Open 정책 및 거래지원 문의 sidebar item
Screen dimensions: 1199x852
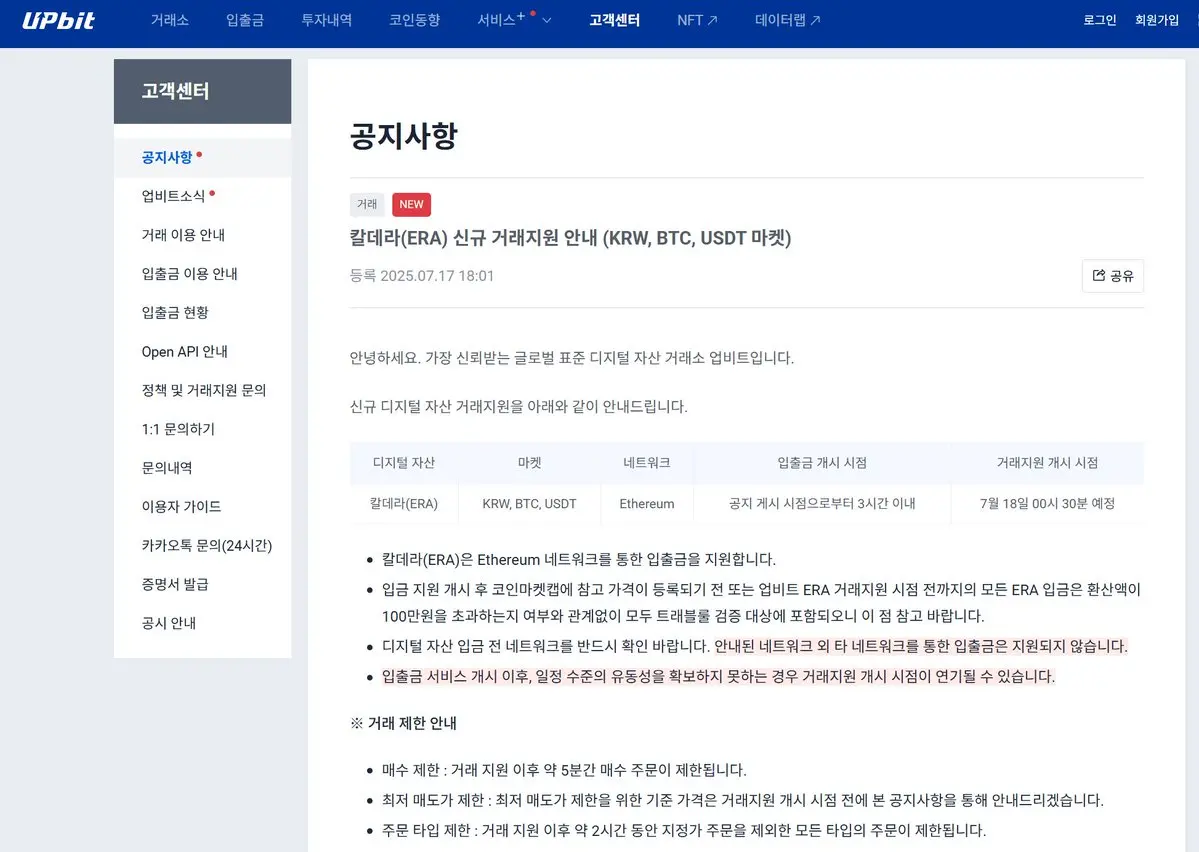202,390
